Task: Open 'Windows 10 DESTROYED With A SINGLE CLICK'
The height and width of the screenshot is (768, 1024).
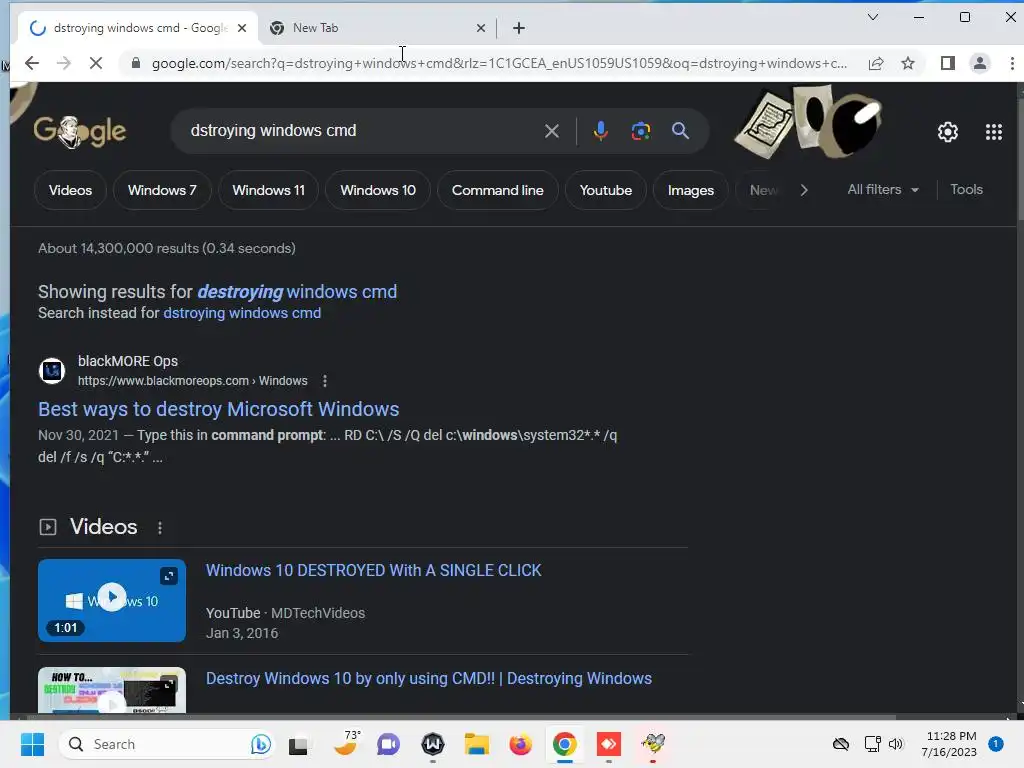Action: pyautogui.click(x=374, y=571)
